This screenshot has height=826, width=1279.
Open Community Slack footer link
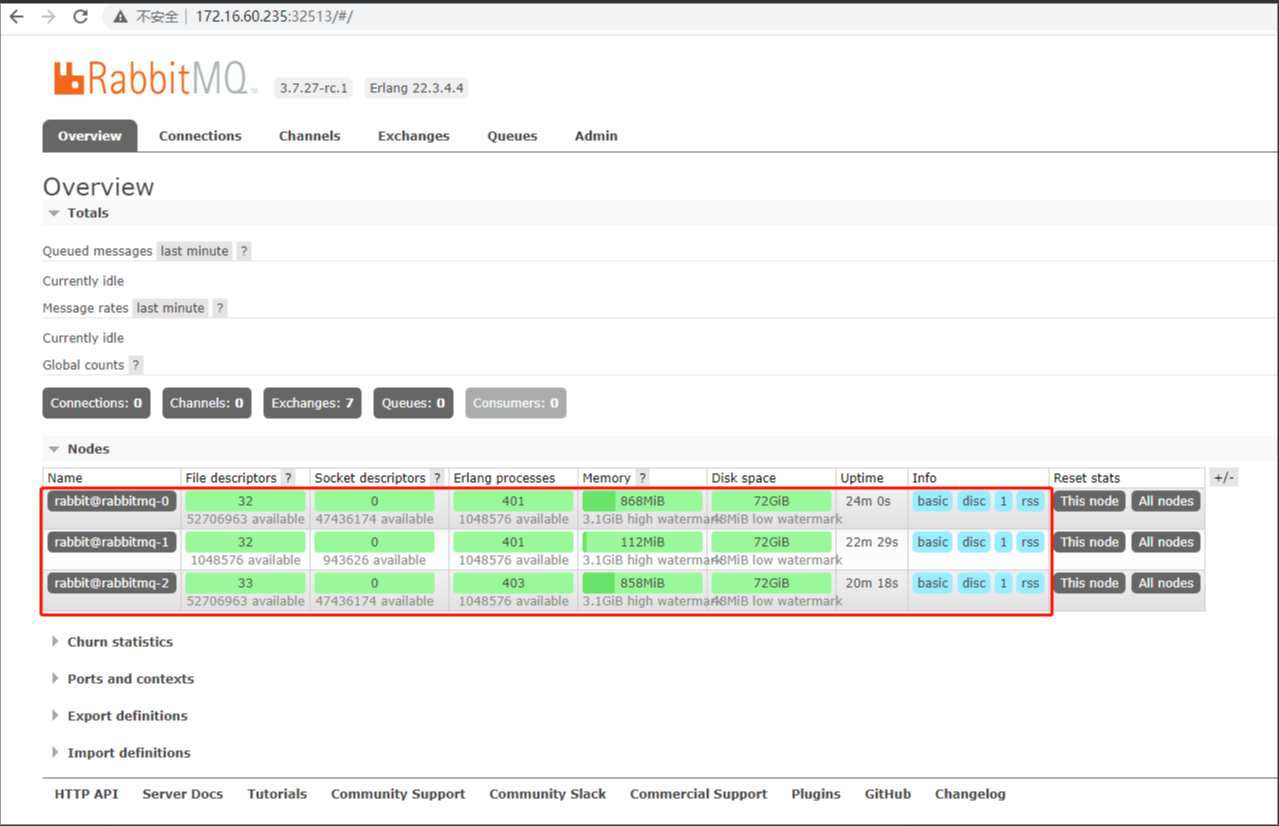point(548,794)
